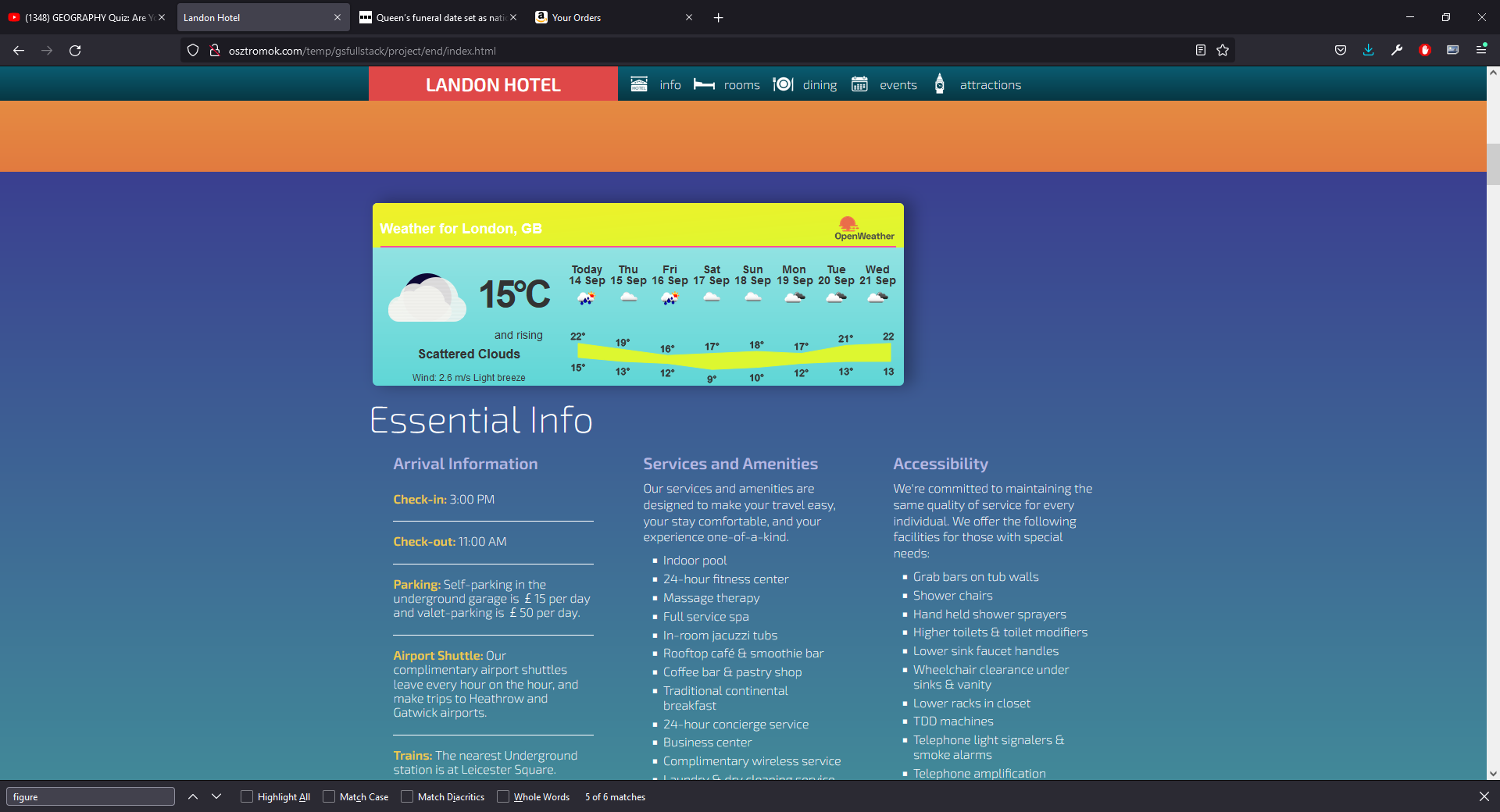Close the Your Orders tab

(x=689, y=17)
